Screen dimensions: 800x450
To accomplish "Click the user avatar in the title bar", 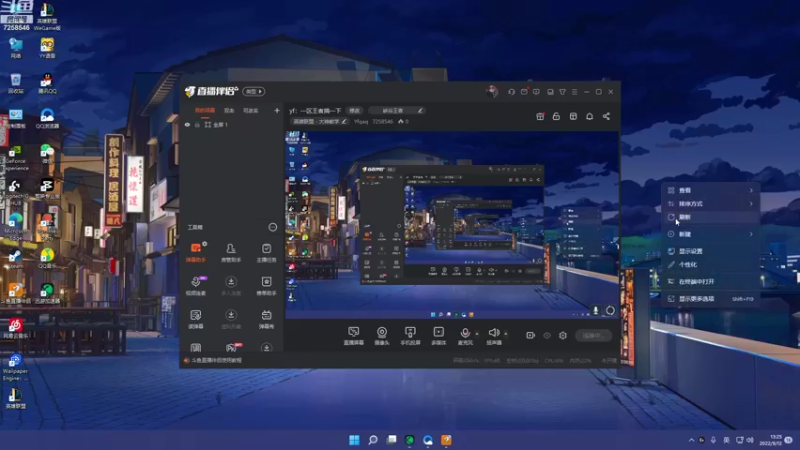I will (x=492, y=92).
